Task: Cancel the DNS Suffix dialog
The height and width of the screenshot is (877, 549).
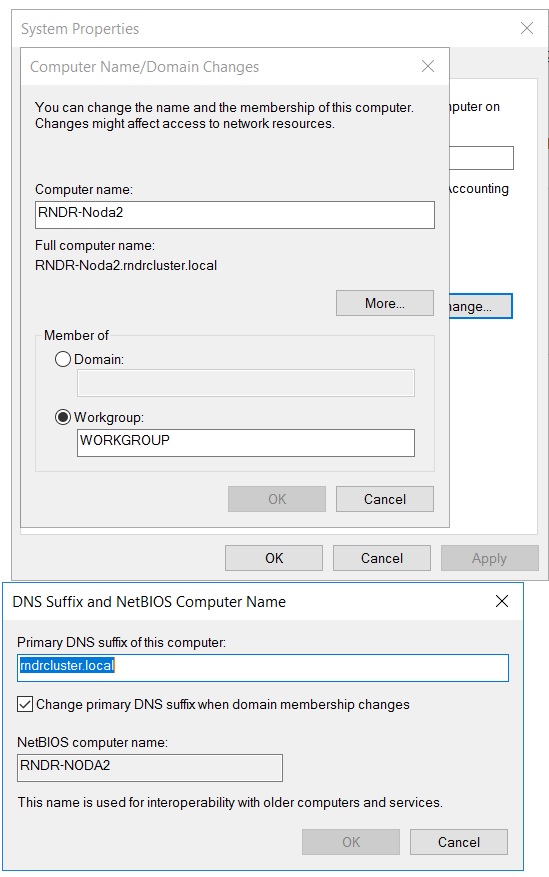Action: point(458,842)
